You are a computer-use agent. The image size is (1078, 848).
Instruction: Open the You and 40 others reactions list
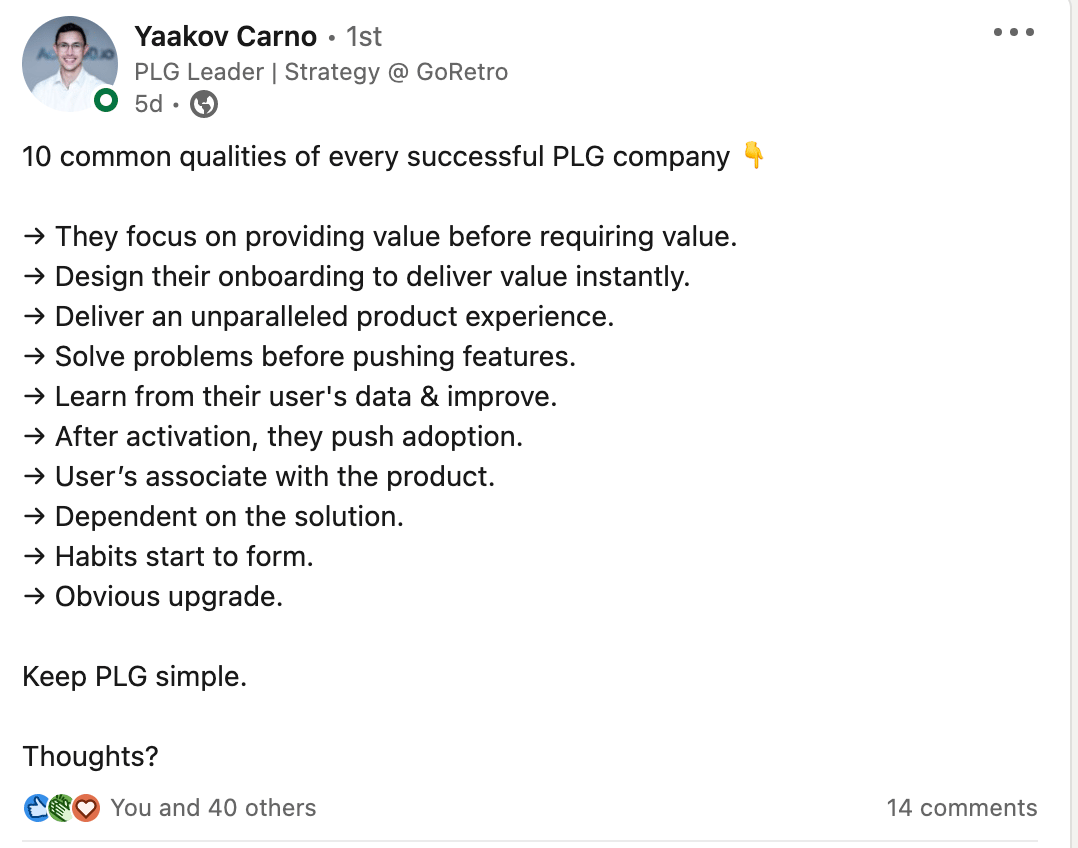coord(213,808)
